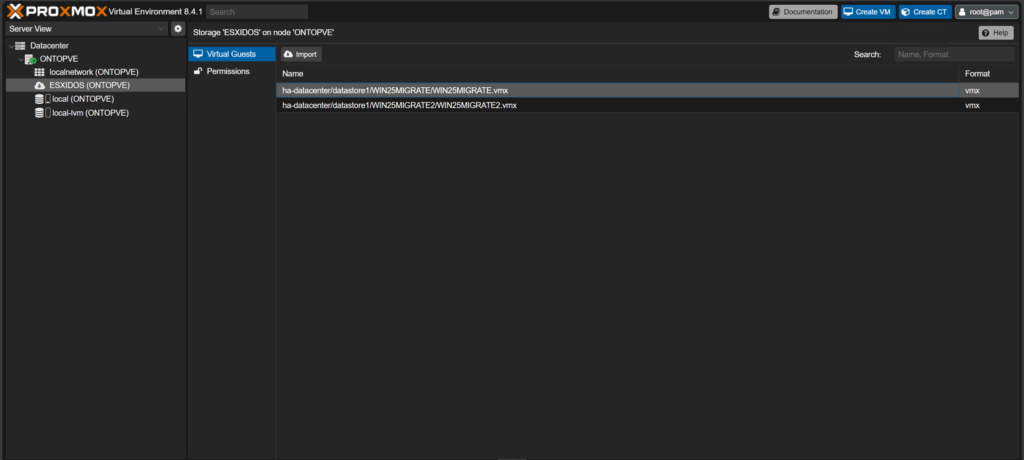Select Datacenter in the tree
The image size is (1024, 460).
pos(49,46)
